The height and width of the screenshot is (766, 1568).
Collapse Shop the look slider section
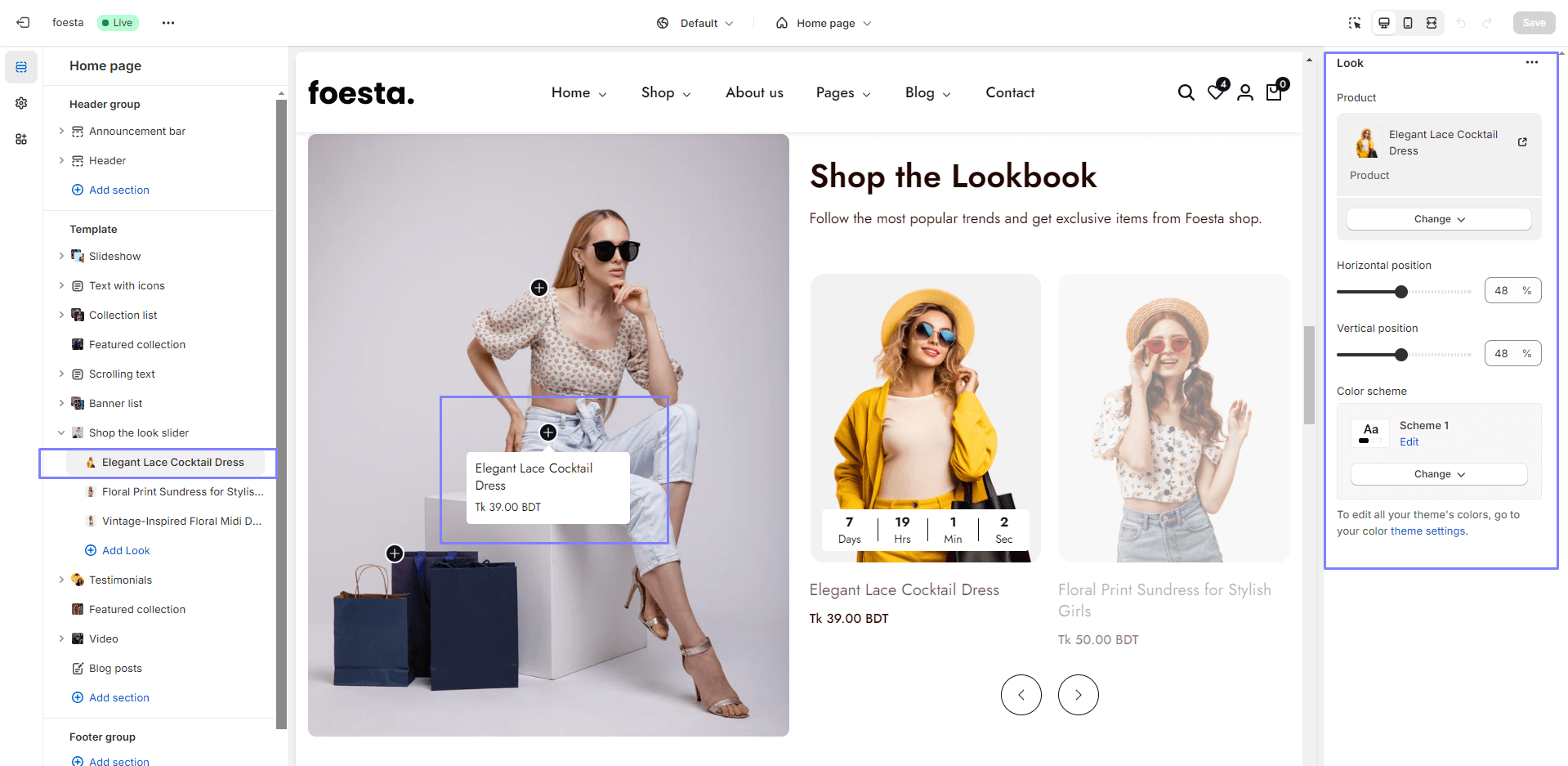61,432
